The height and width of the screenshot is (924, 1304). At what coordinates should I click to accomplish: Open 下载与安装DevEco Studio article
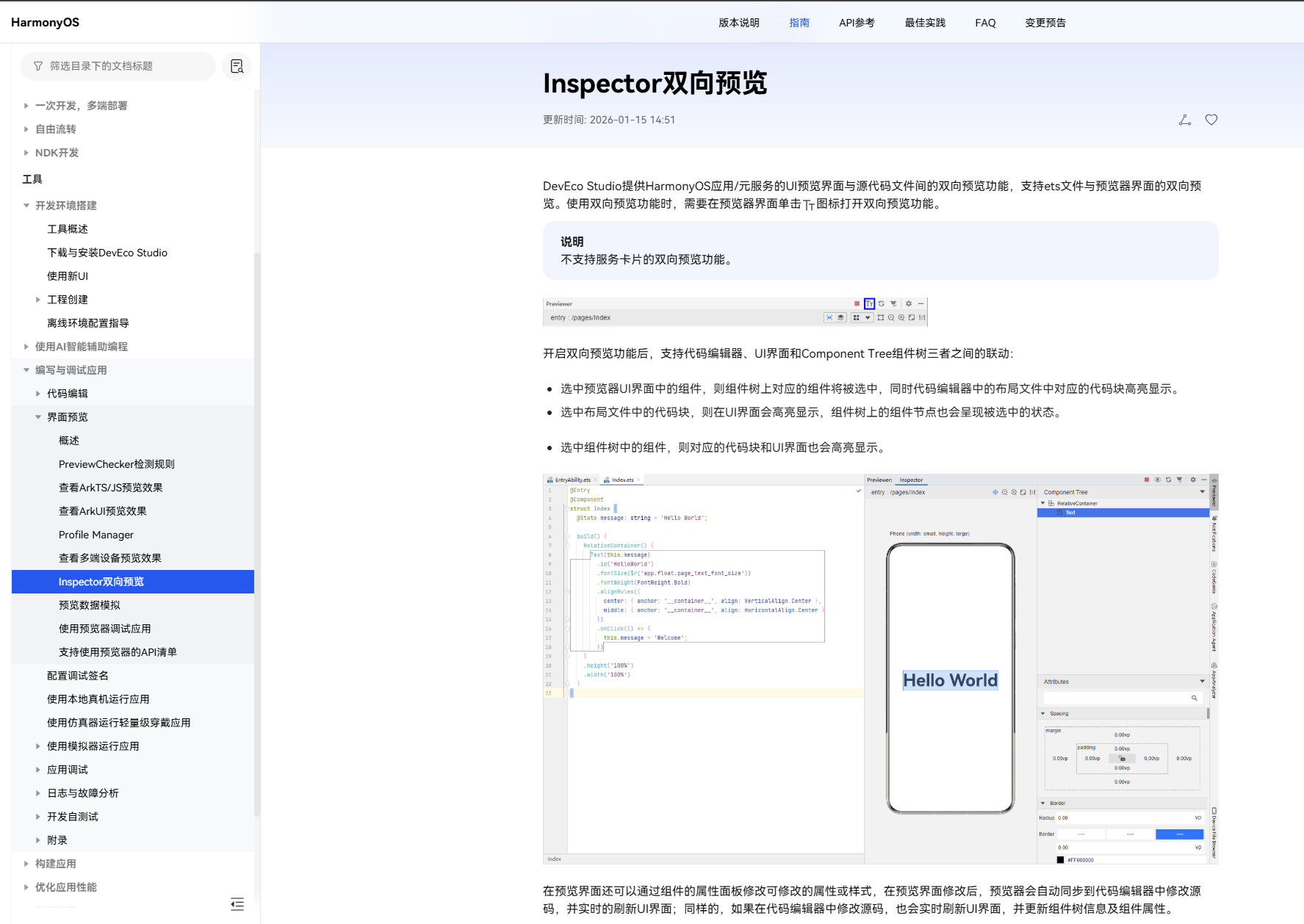point(107,253)
